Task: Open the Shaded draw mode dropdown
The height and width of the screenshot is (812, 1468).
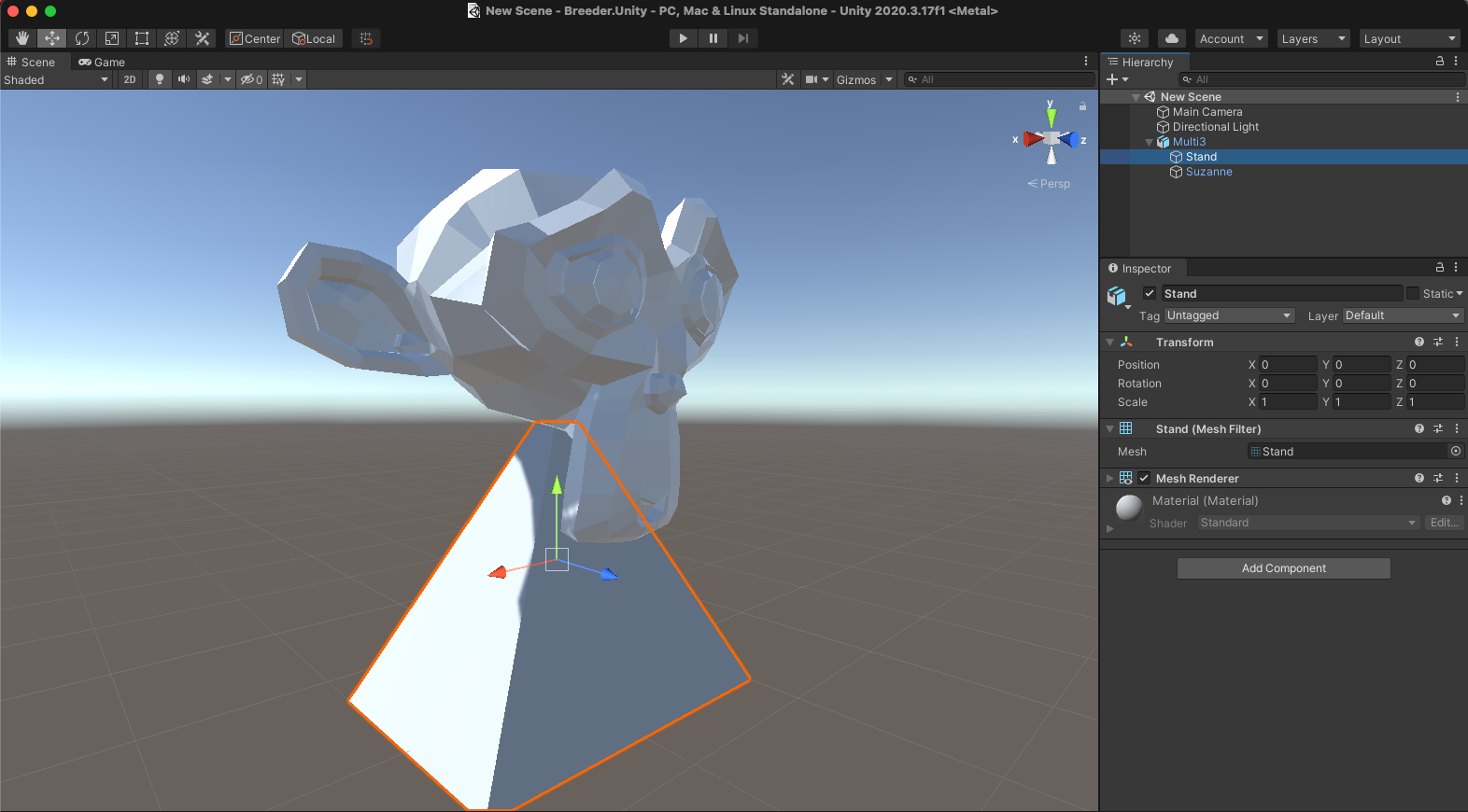Action: [56, 80]
